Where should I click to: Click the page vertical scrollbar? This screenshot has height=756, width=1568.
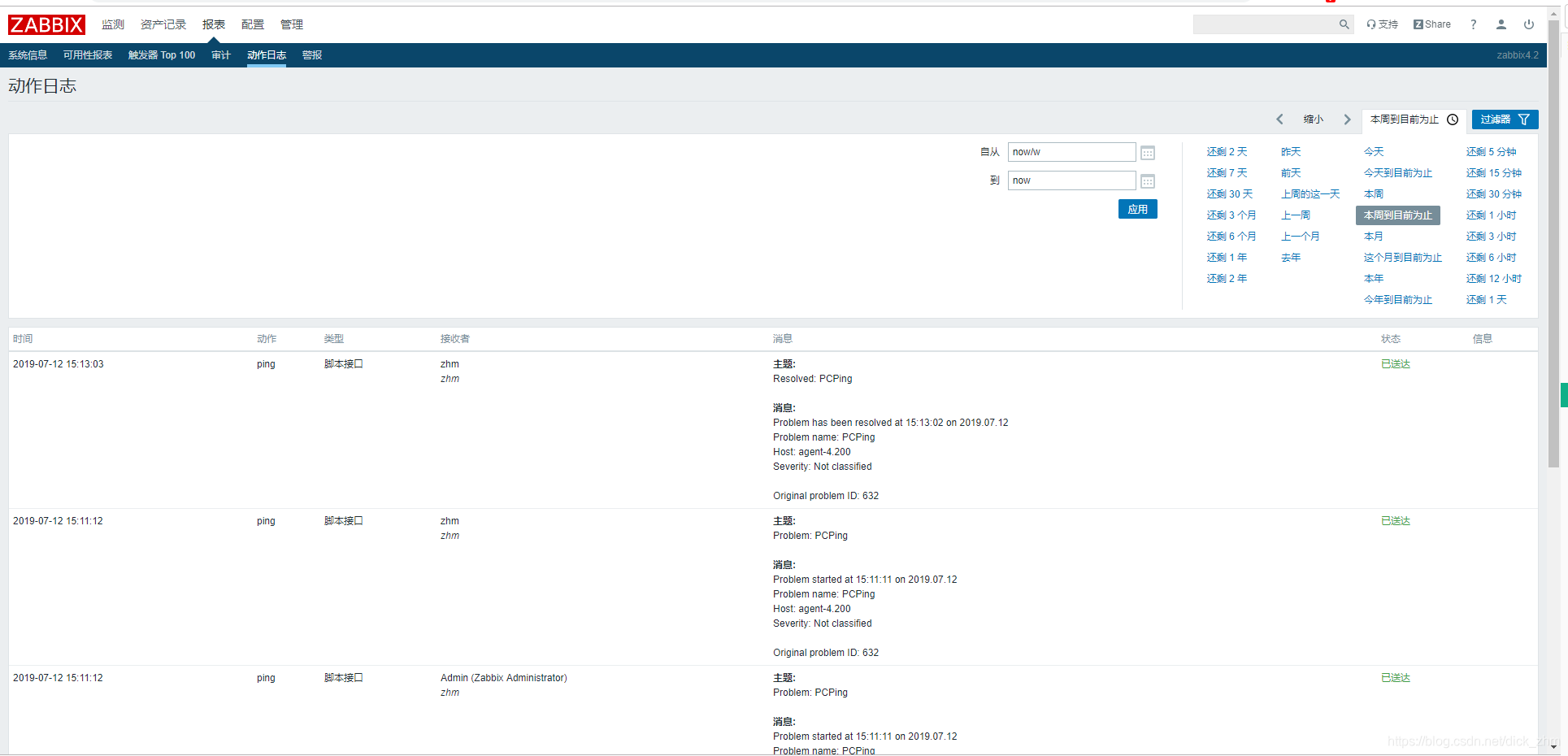(x=1553, y=244)
